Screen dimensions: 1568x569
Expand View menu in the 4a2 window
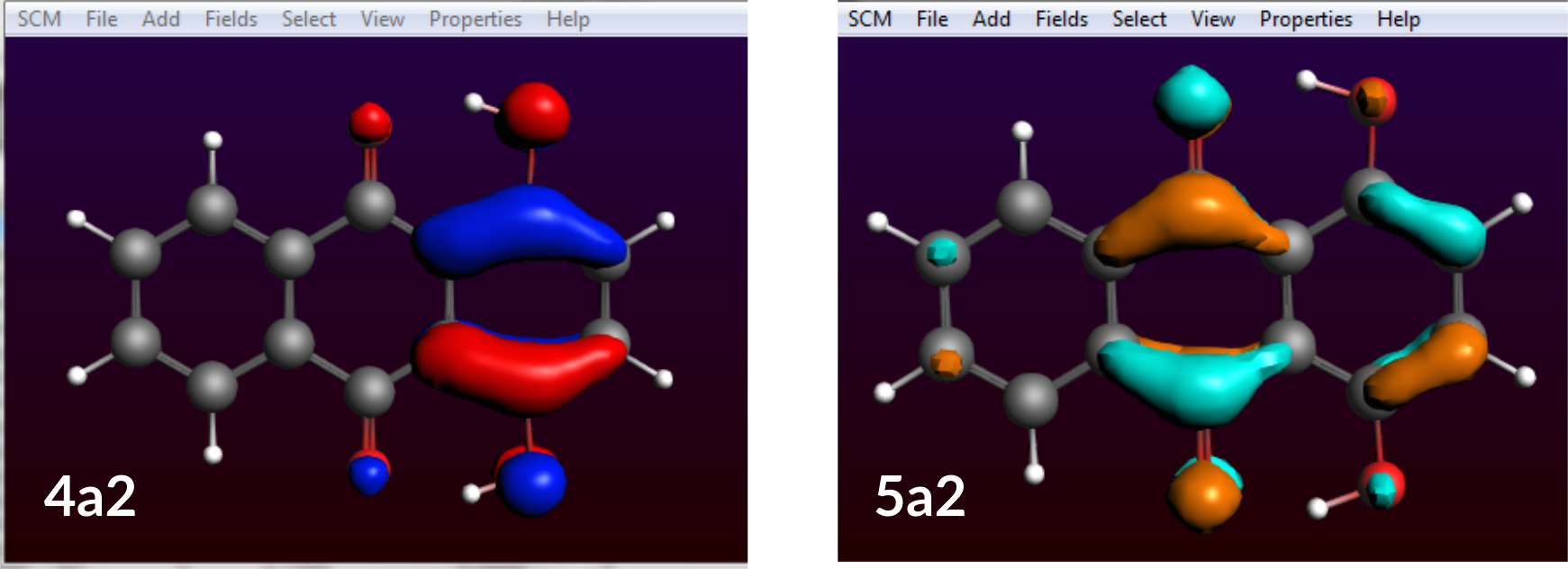pos(382,19)
